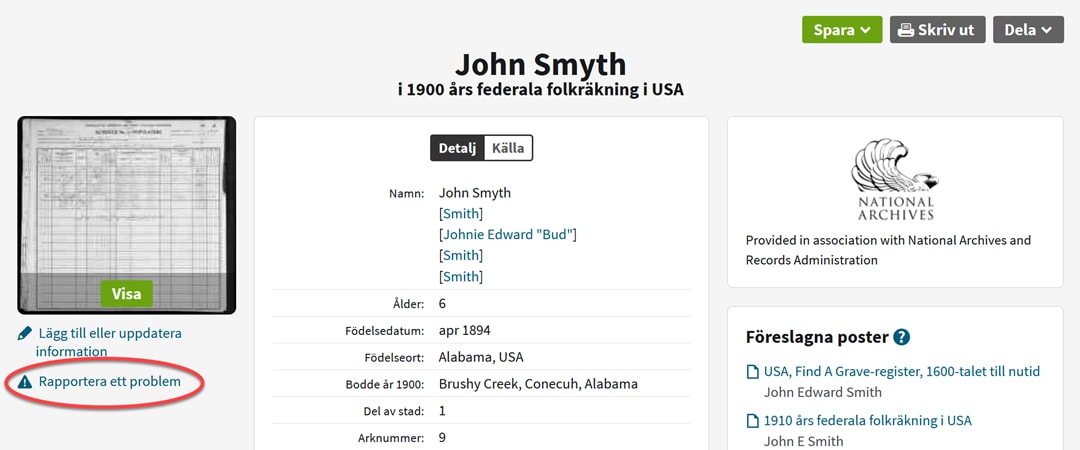Click the printer icon in Skriv ut
This screenshot has height=450, width=1080.
click(x=906, y=30)
